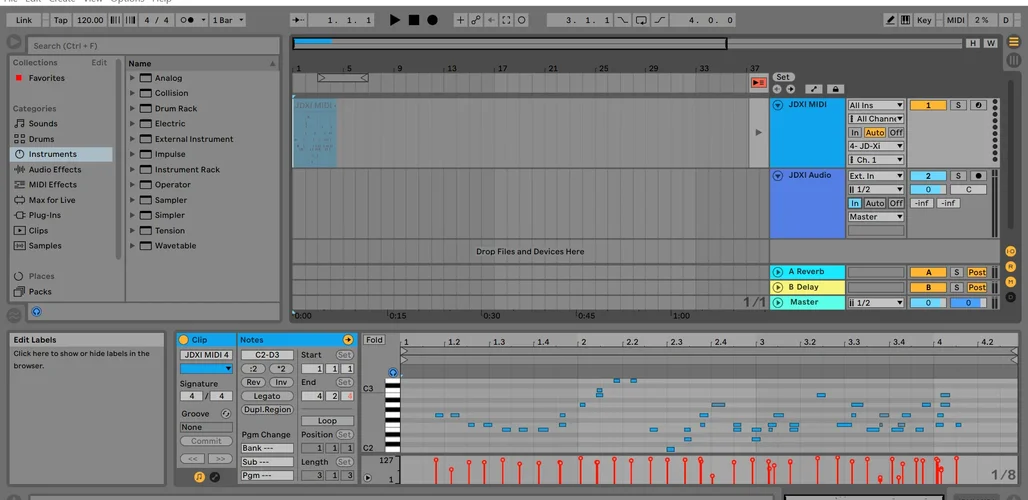
Task: Arm the JDXI Audio track for recording
Action: point(979,176)
